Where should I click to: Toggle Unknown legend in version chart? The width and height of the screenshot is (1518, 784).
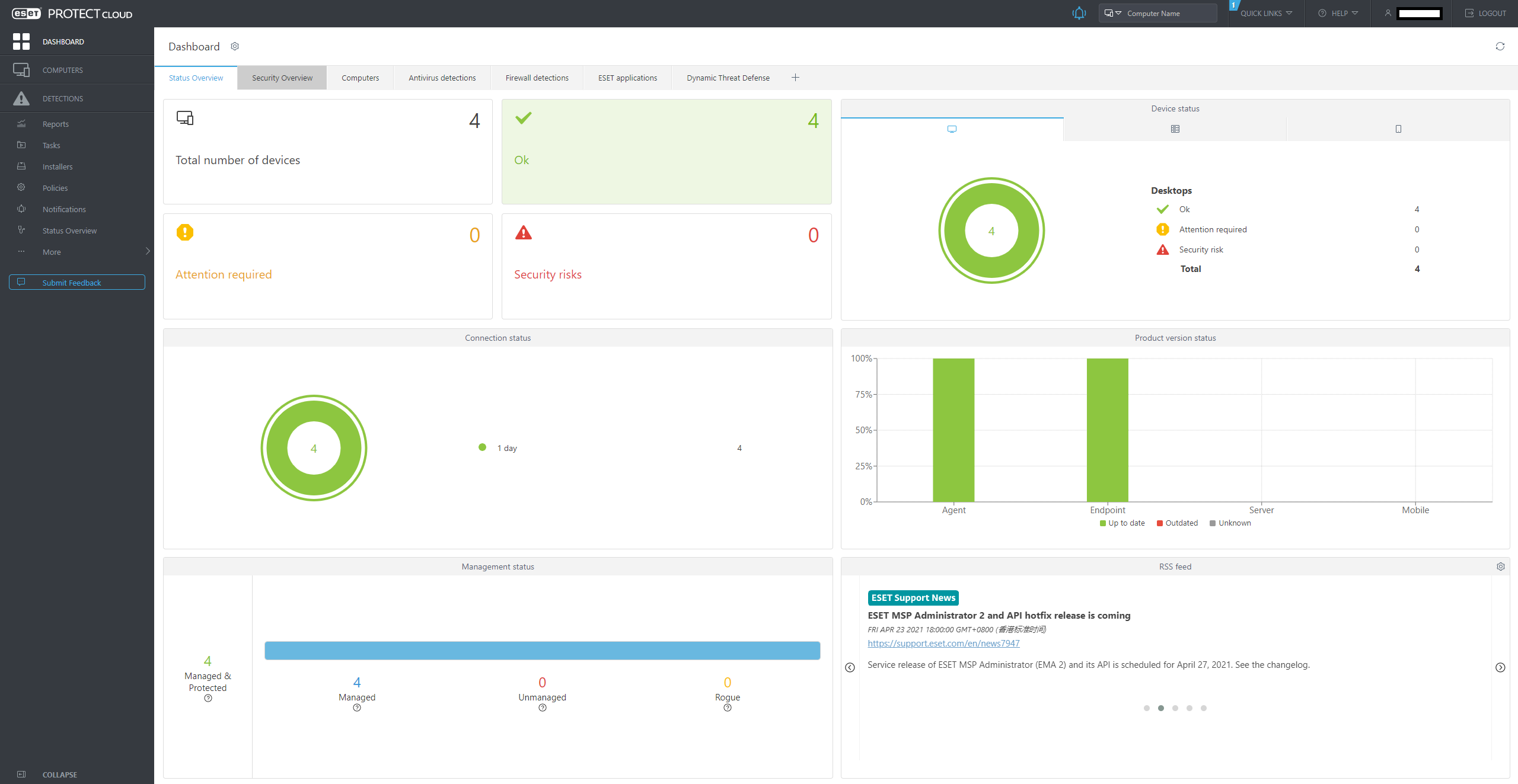click(x=1230, y=523)
